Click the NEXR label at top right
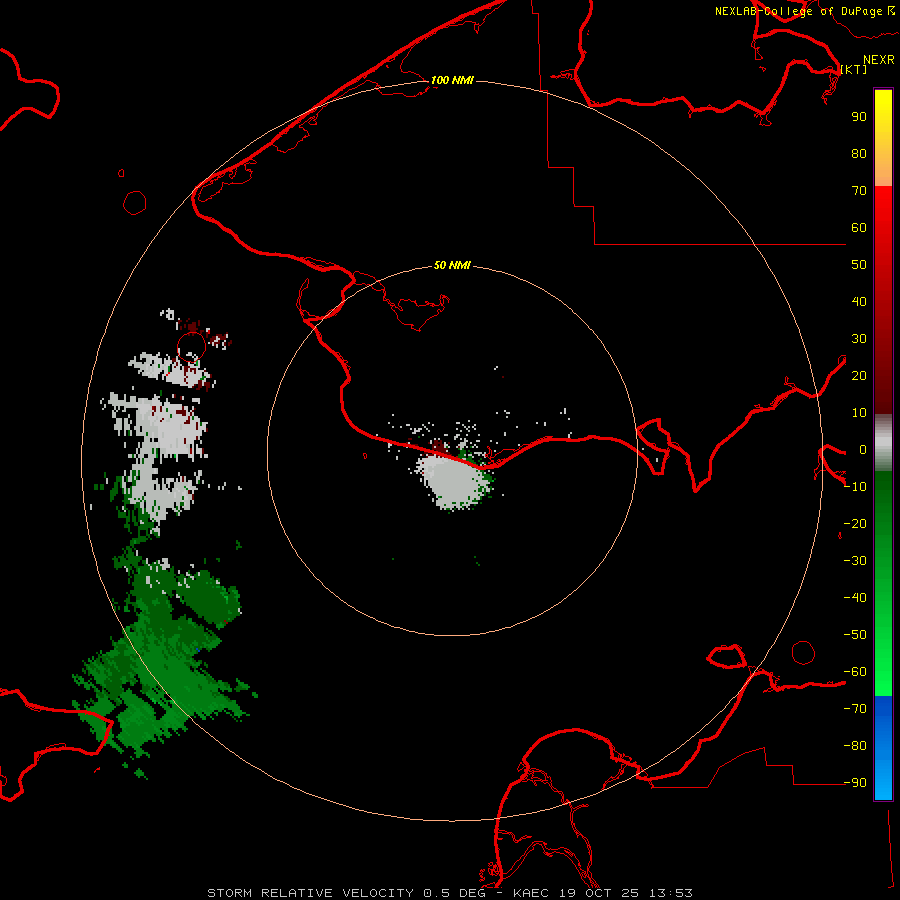Image resolution: width=900 pixels, height=900 pixels. point(879,60)
